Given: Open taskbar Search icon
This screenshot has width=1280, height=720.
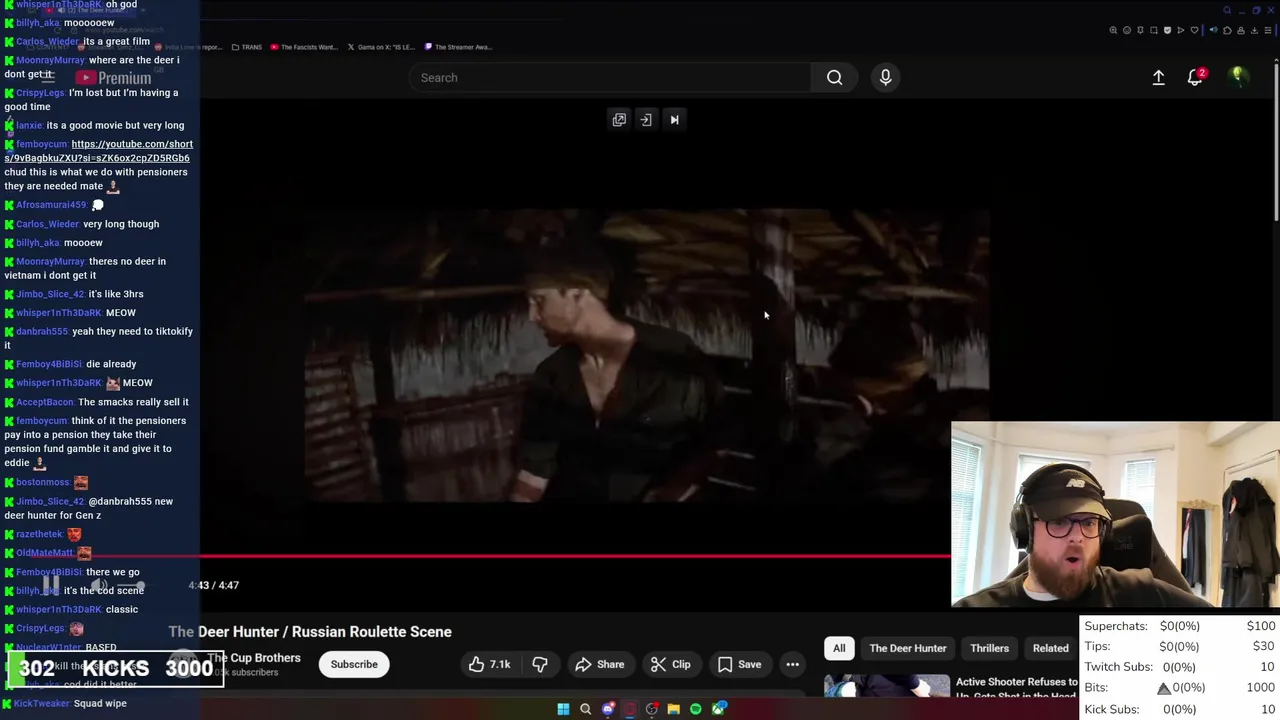Looking at the screenshot, I should click(x=585, y=709).
